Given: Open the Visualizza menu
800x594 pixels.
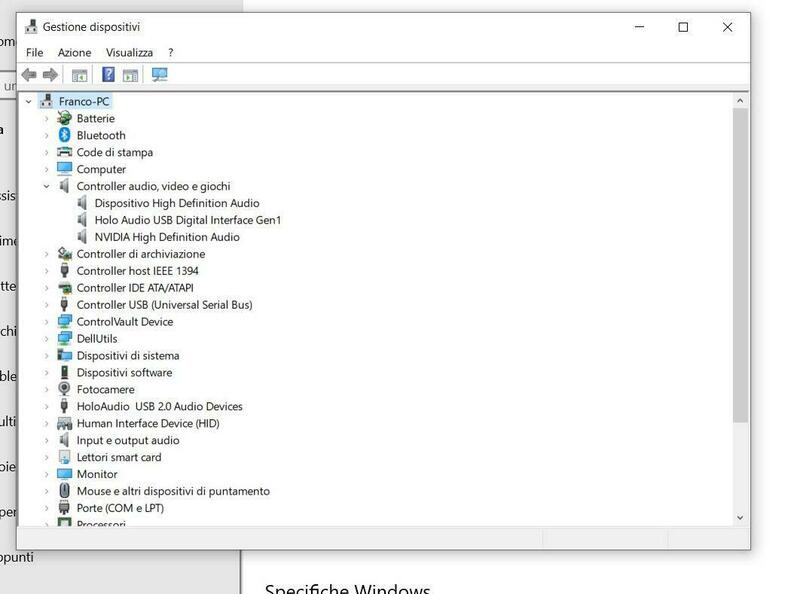Looking at the screenshot, I should [x=129, y=53].
